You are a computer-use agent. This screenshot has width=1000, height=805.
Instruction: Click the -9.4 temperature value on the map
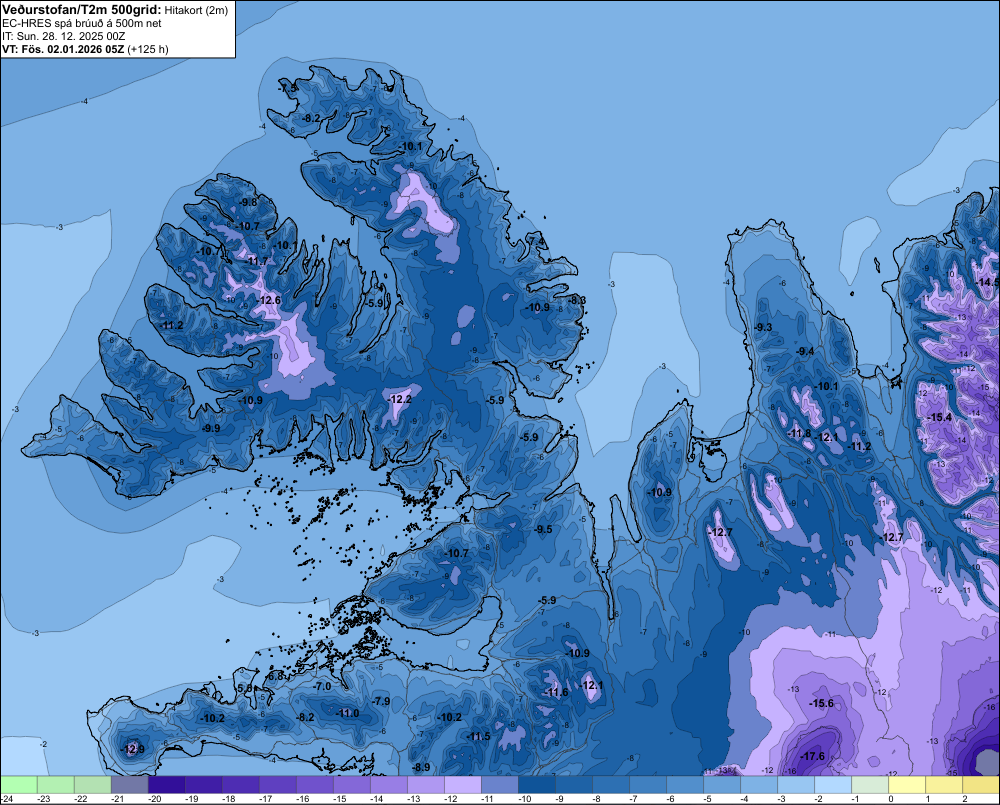[x=805, y=351]
